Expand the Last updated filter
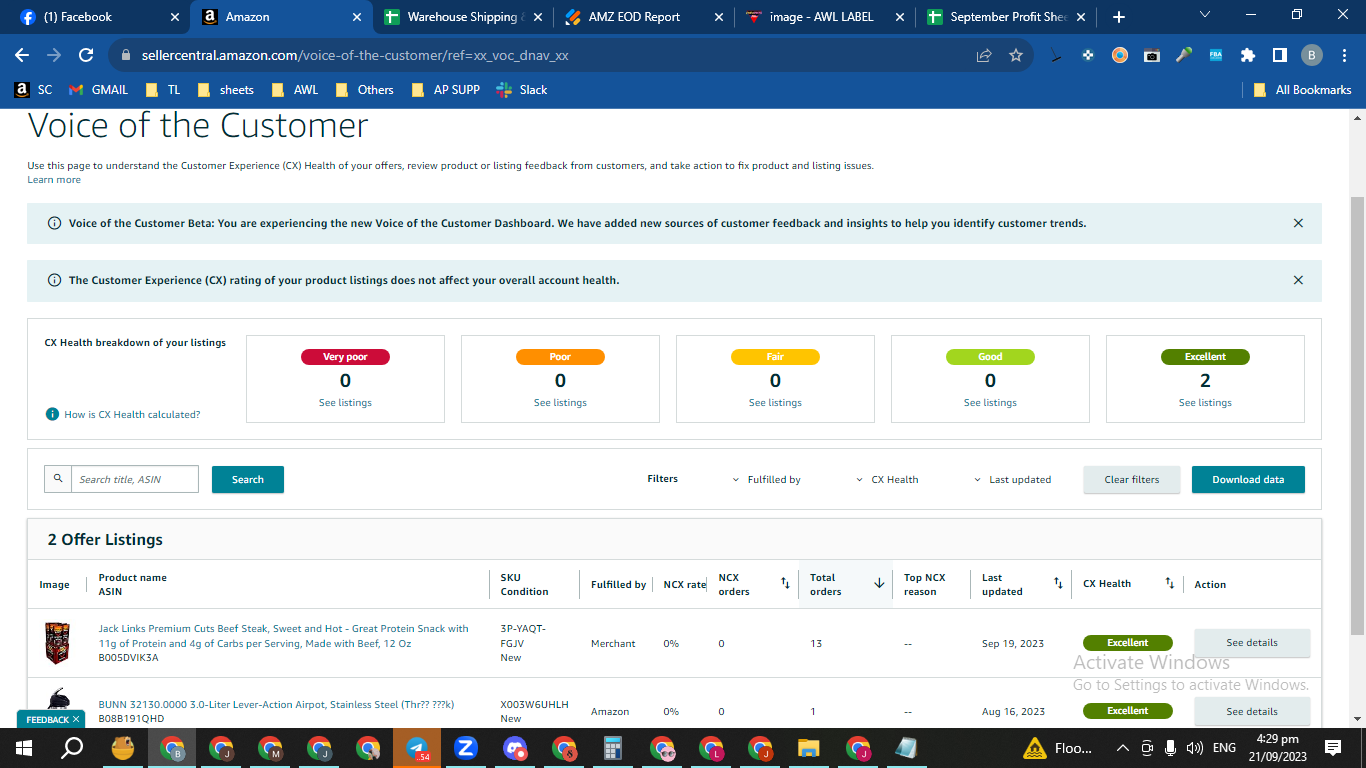The width and height of the screenshot is (1366, 768). pyautogui.click(x=1012, y=480)
